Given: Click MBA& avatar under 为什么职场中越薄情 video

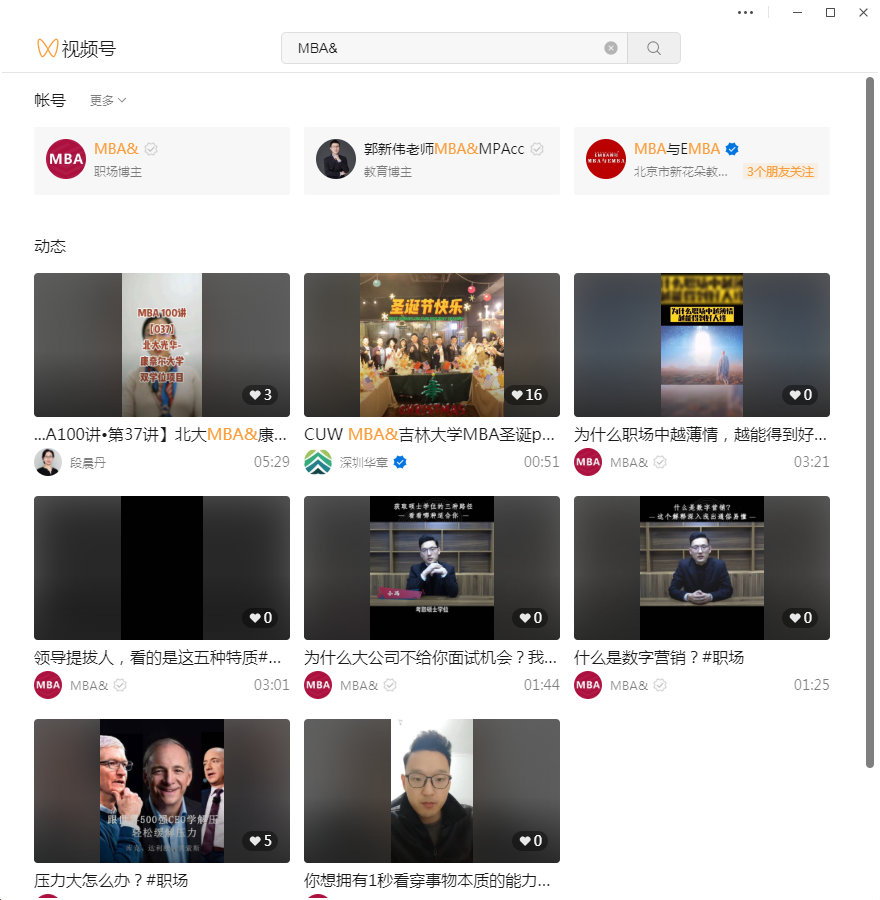Looking at the screenshot, I should [588, 462].
